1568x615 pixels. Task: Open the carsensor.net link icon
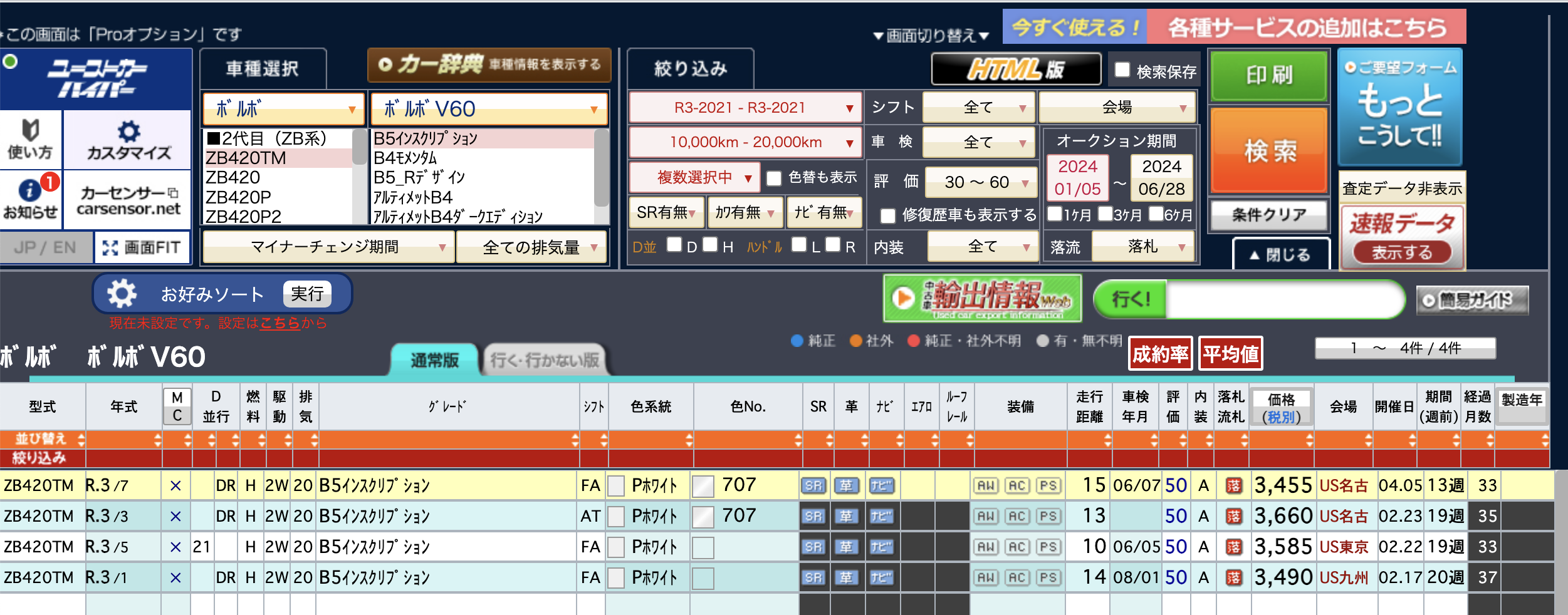(x=128, y=200)
